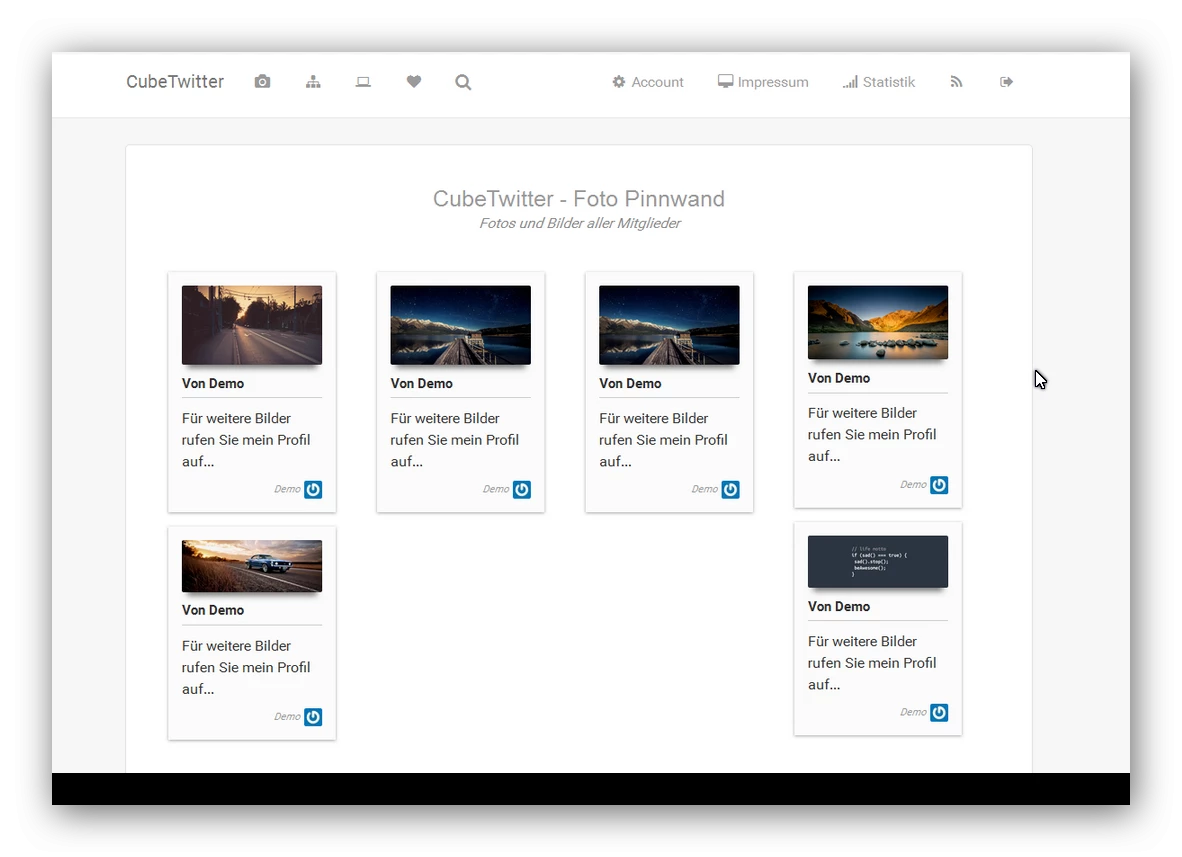Viewport: 1182px width, 857px height.
Task: Open the sunset road photo thumbnail
Action: click(x=252, y=325)
